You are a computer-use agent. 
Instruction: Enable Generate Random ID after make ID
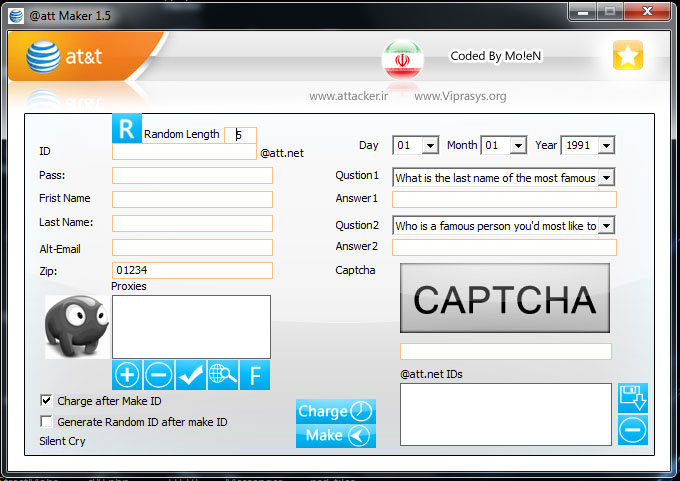tap(46, 422)
